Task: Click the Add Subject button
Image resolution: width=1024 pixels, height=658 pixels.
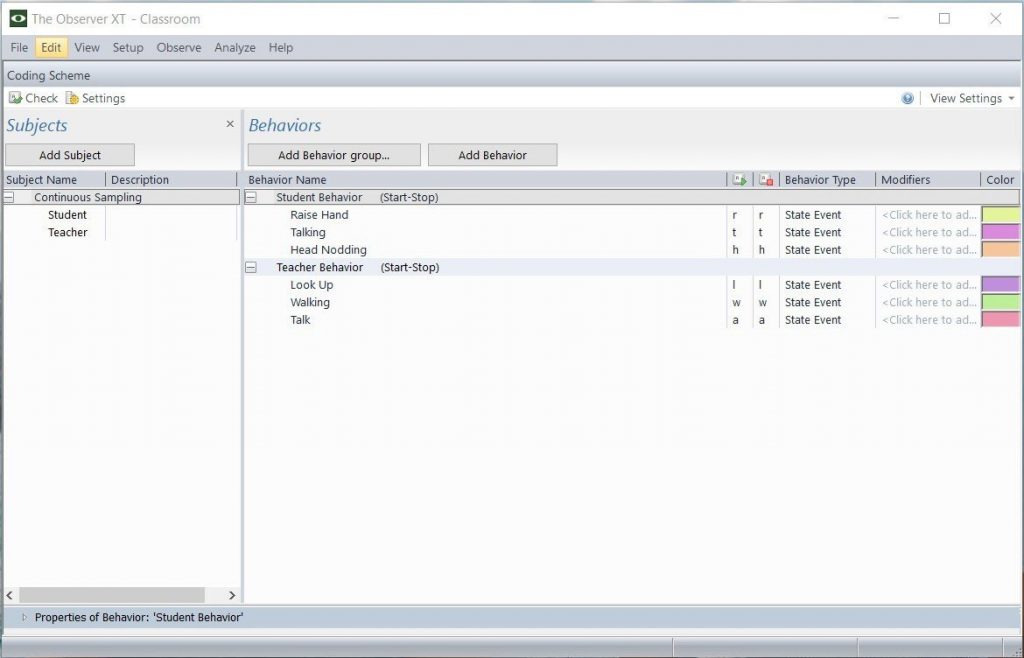Action: point(70,155)
